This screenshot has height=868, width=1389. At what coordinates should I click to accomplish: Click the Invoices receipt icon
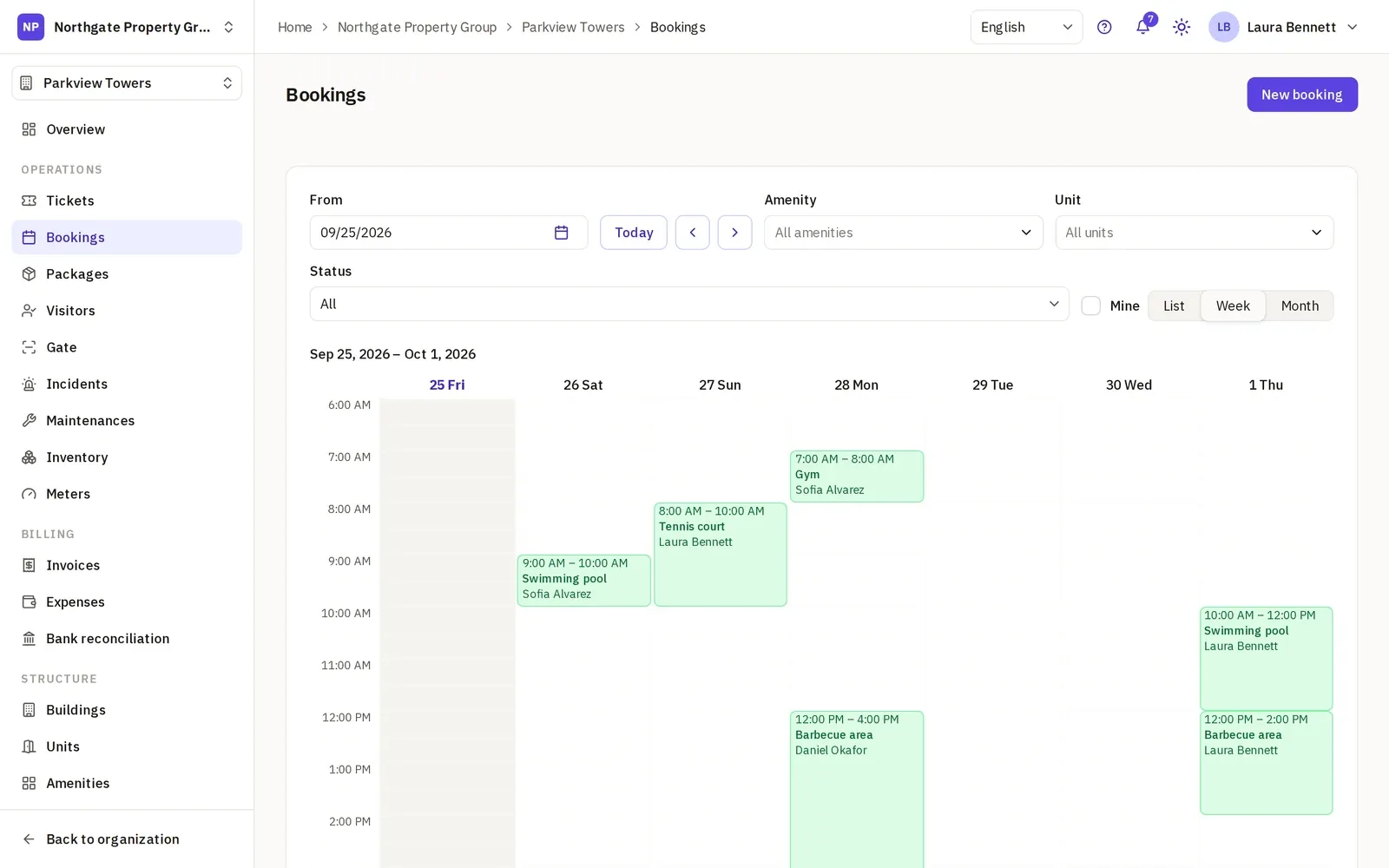(x=29, y=565)
